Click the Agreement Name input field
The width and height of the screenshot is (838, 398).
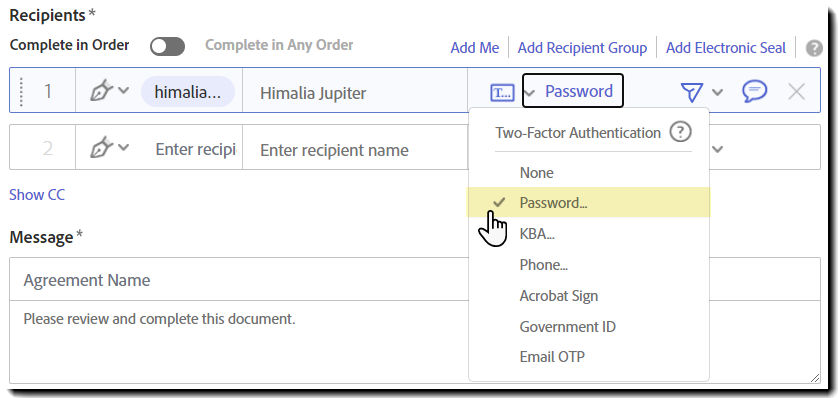click(x=238, y=280)
